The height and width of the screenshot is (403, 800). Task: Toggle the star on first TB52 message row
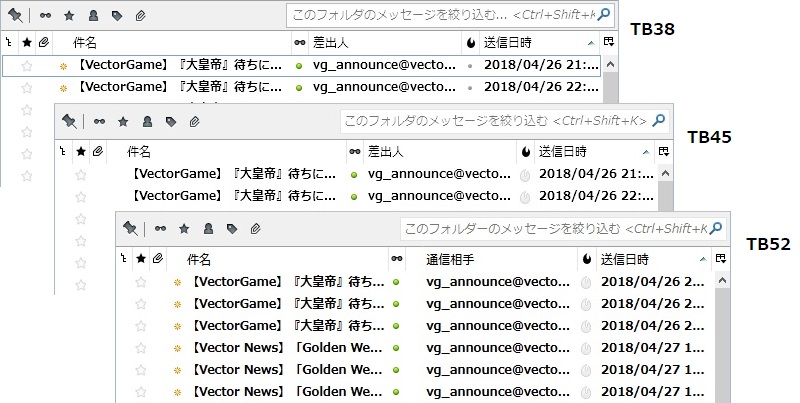pos(141,282)
